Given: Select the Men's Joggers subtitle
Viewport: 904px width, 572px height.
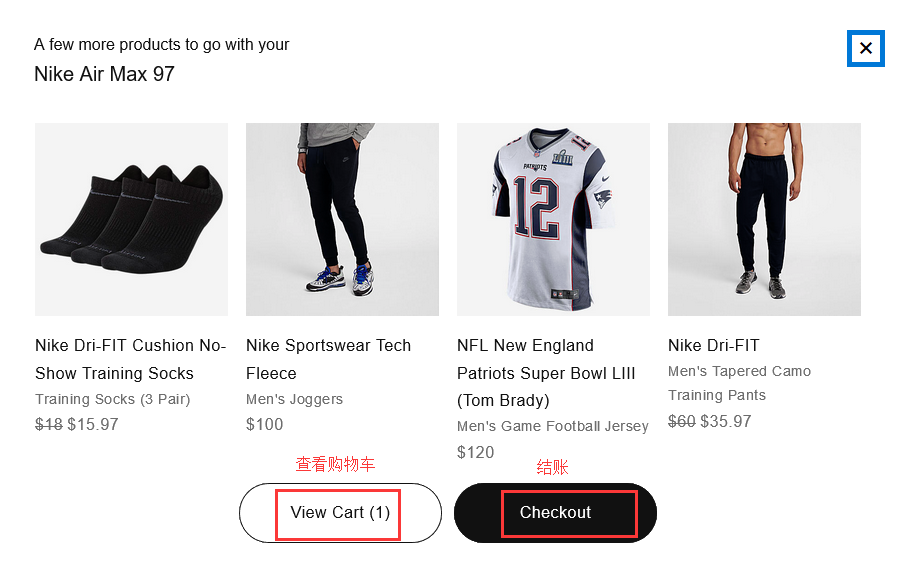Looking at the screenshot, I should (294, 399).
